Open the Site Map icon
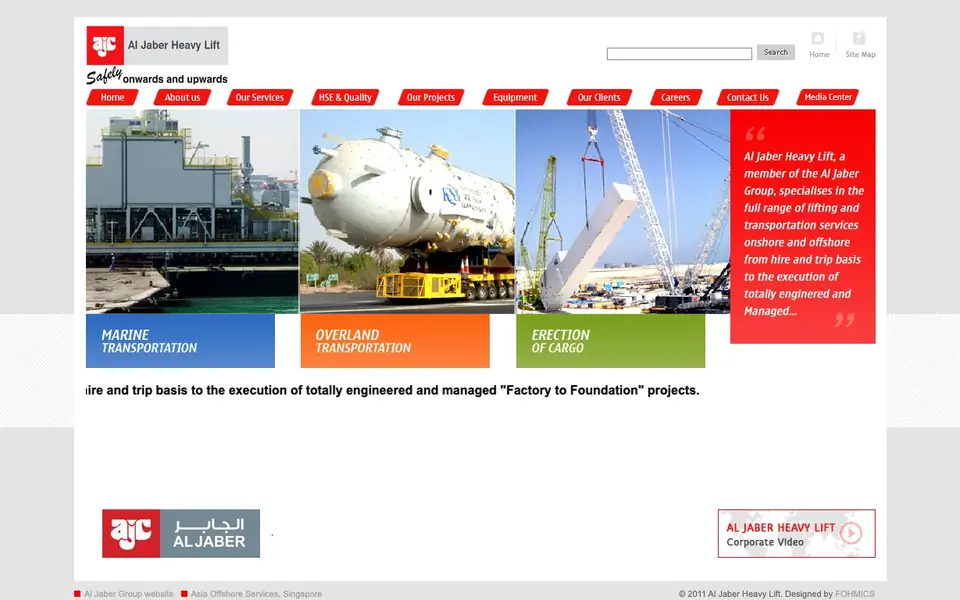The image size is (960, 600). pyautogui.click(x=860, y=39)
